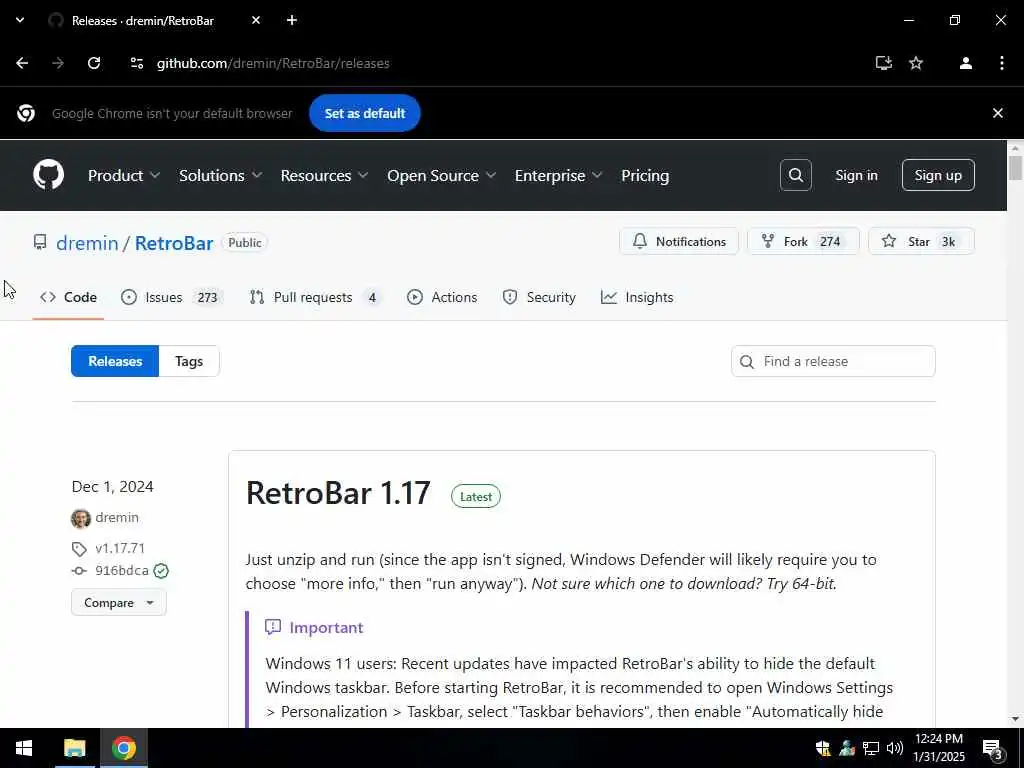The width and height of the screenshot is (1024, 768).
Task: Click the Chrome icon in the taskbar
Action: (x=123, y=748)
